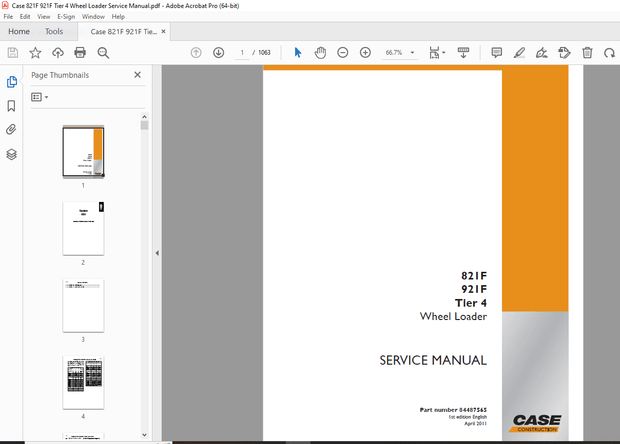This screenshot has width=620, height=444.
Task: Click the read mode keyboard icon
Action: 463,52
